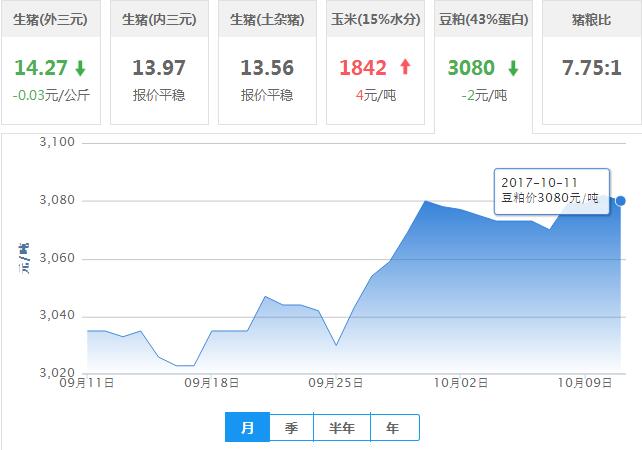Click 报价平稳 under 13.97

click(159, 95)
